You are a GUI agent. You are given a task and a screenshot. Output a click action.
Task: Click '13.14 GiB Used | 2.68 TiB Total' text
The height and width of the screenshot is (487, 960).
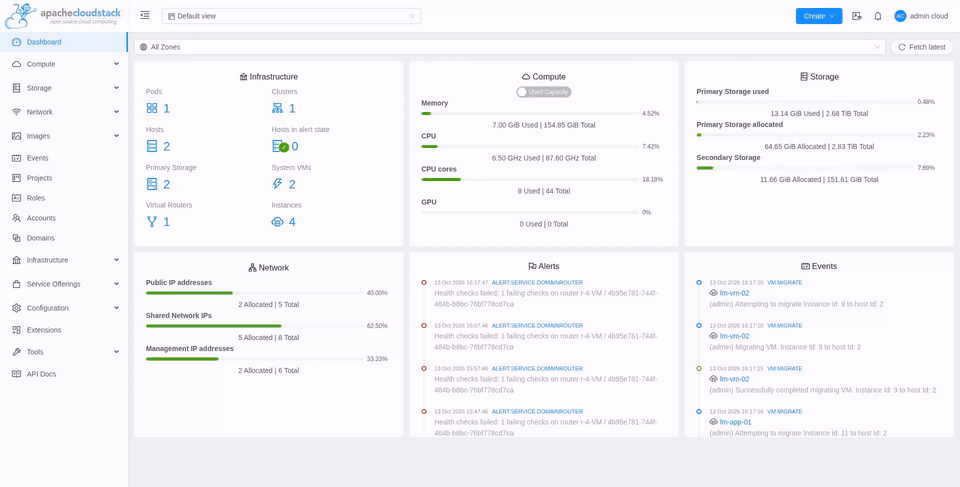pos(819,113)
